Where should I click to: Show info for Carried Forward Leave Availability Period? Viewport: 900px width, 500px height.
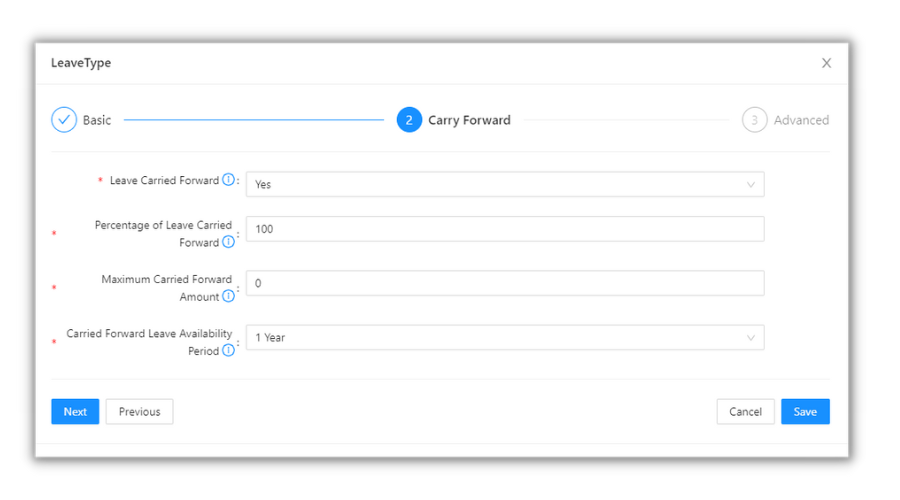tap(228, 350)
